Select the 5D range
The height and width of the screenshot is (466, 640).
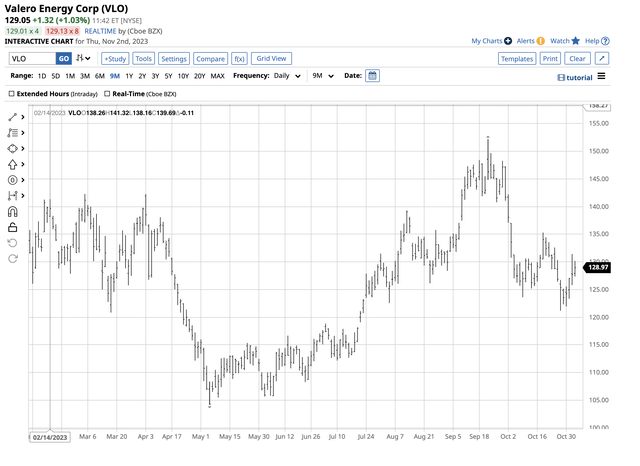(x=56, y=76)
